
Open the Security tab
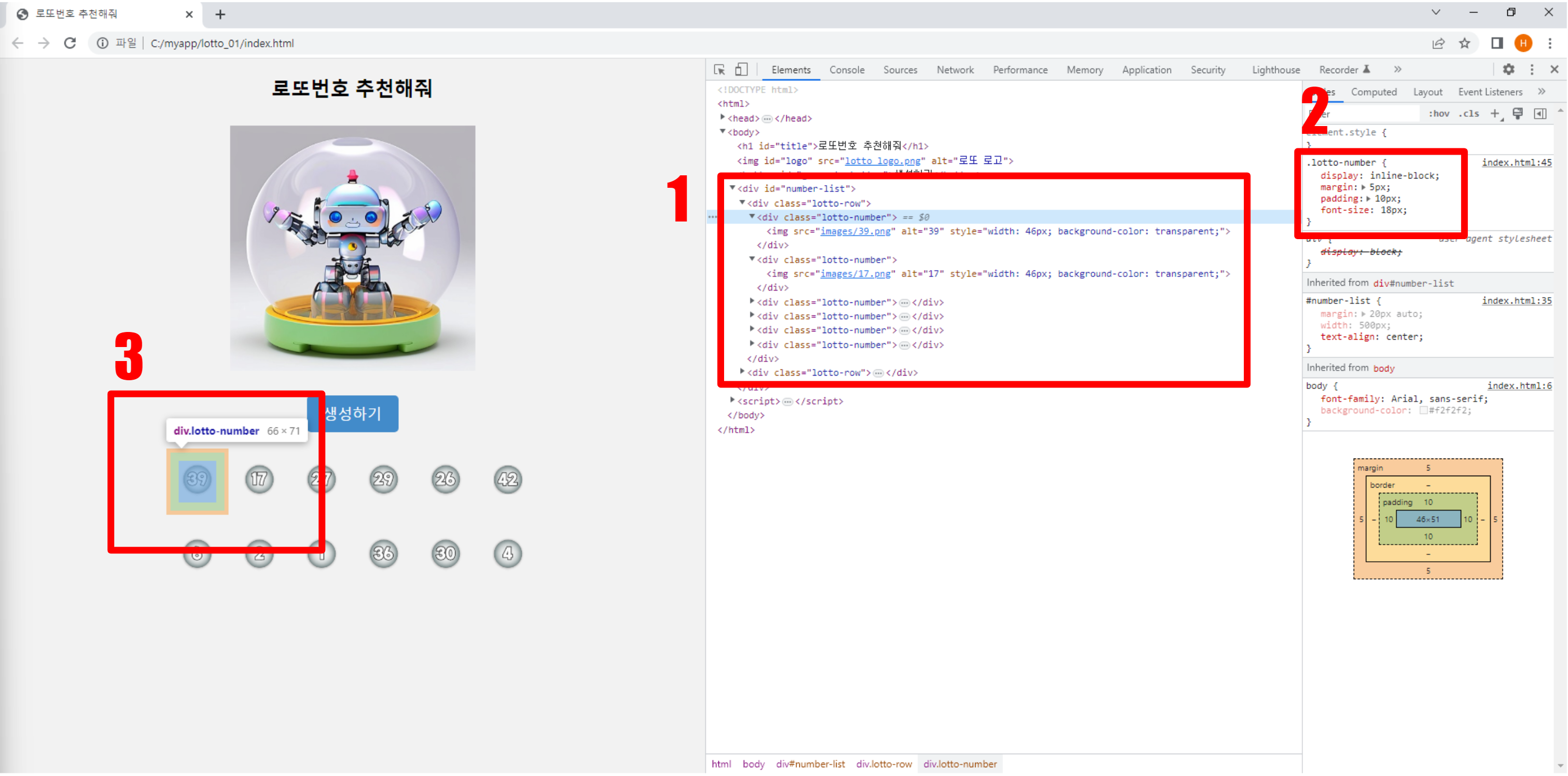pyautogui.click(x=1208, y=70)
